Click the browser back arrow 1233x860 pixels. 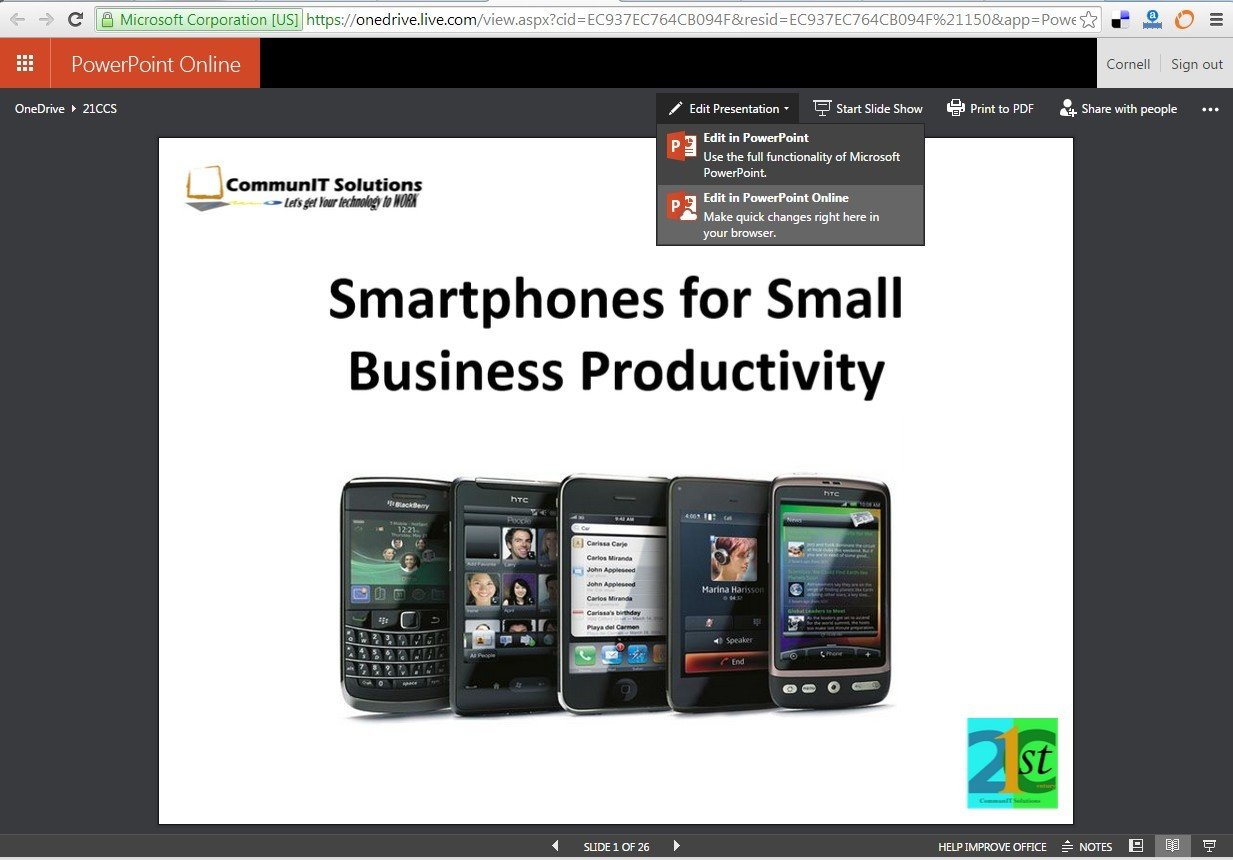pyautogui.click(x=17, y=19)
